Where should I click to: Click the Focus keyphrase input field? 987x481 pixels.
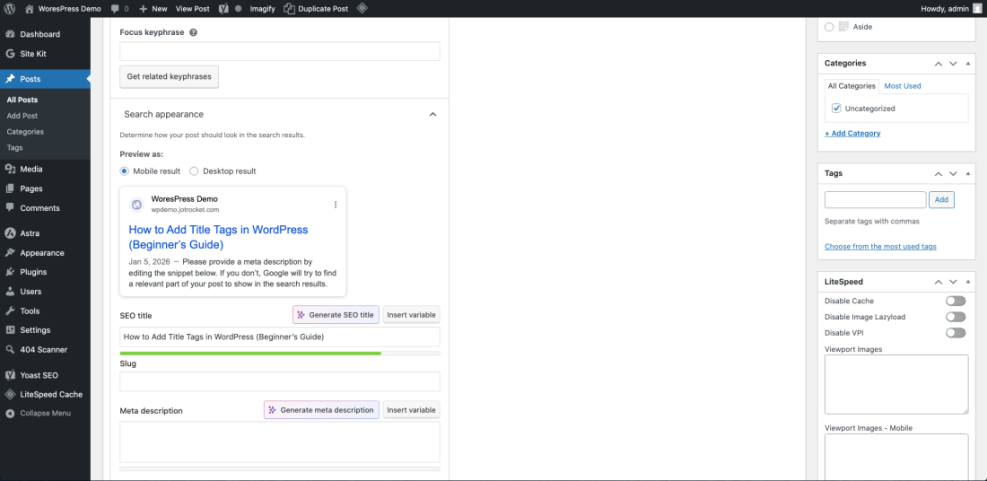click(279, 51)
